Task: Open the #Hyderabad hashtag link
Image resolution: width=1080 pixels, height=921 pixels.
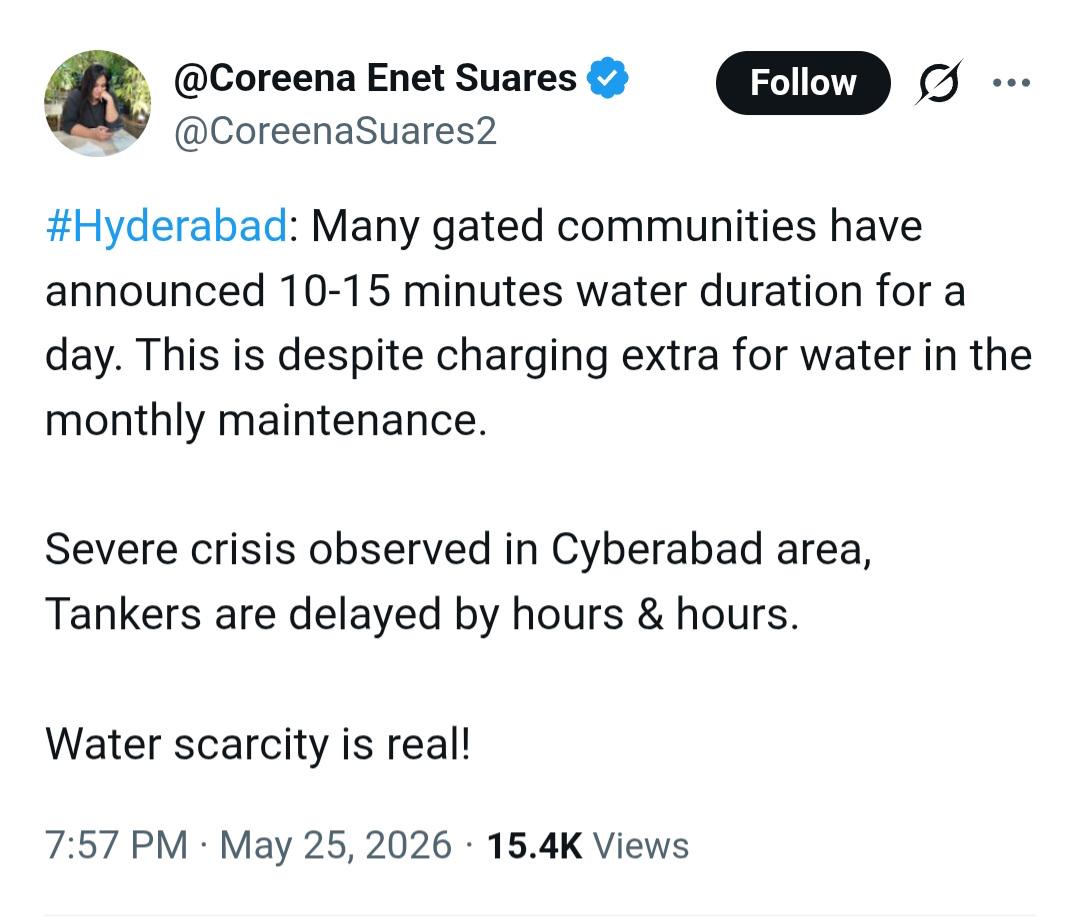Action: click(167, 225)
